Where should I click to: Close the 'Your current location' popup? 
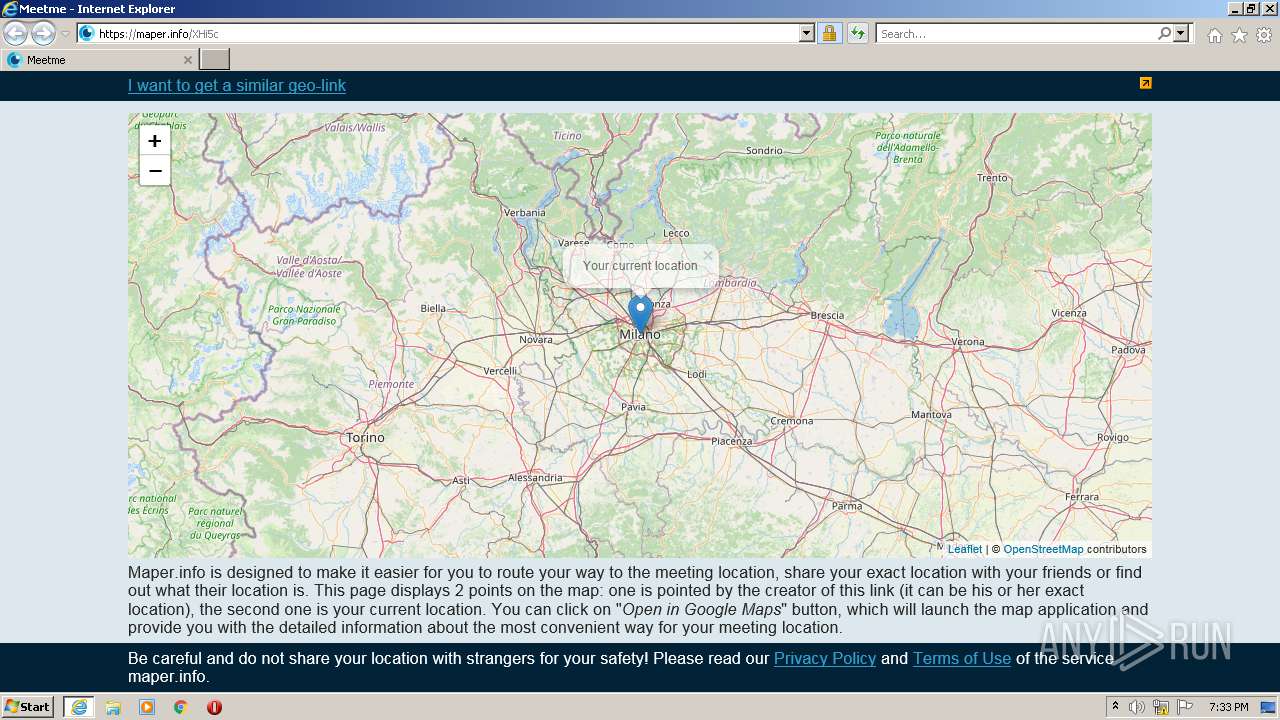coord(708,255)
